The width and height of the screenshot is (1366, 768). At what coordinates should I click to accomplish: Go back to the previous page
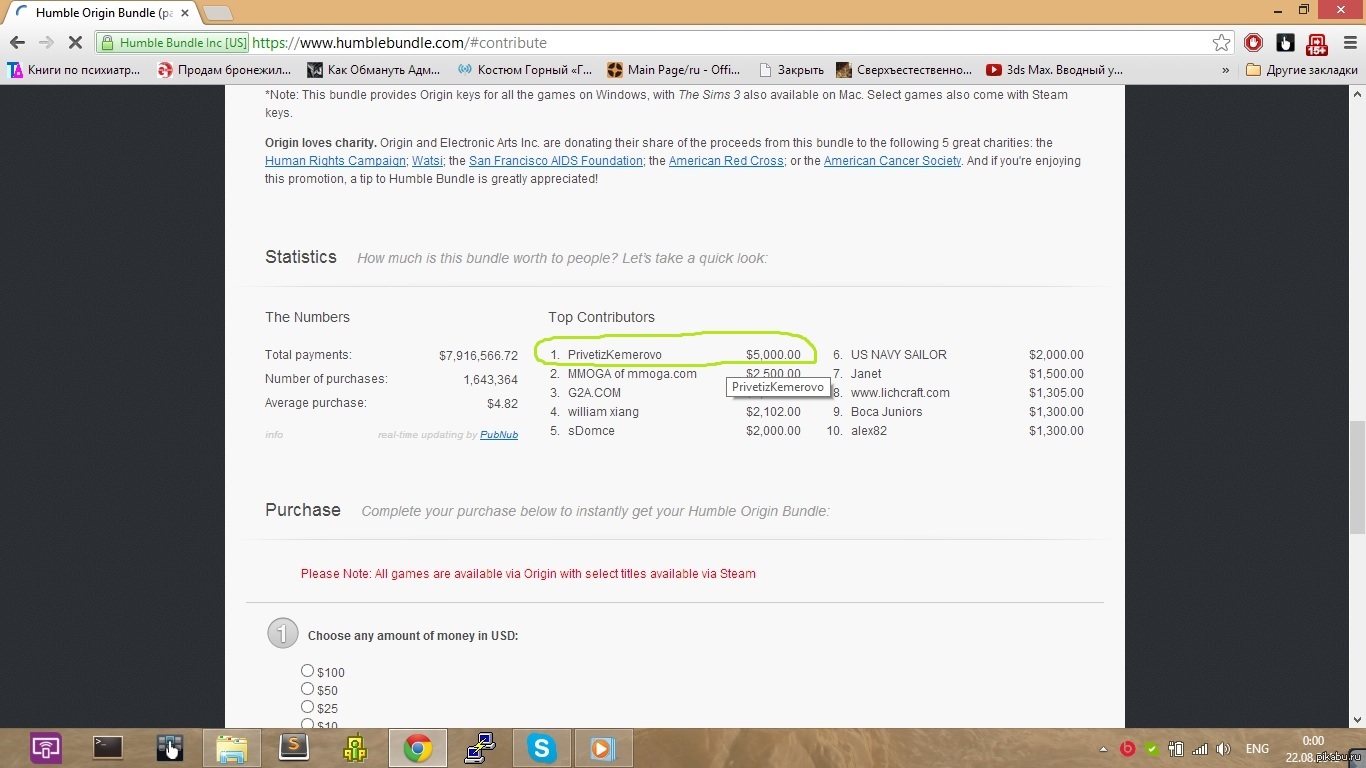17,43
